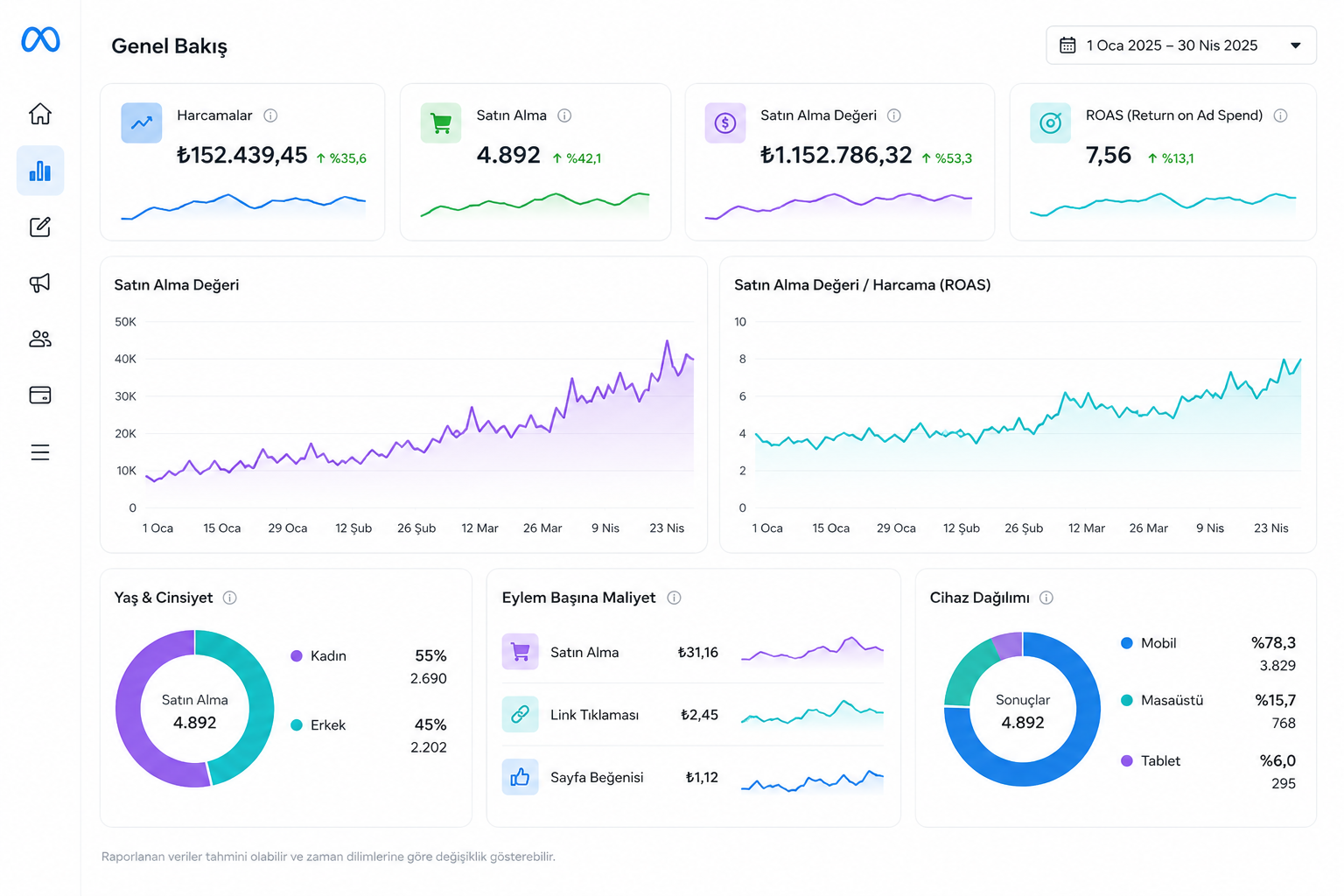The height and width of the screenshot is (896, 1344).
Task: Click info icon next to Harcamalar
Action: point(271,115)
